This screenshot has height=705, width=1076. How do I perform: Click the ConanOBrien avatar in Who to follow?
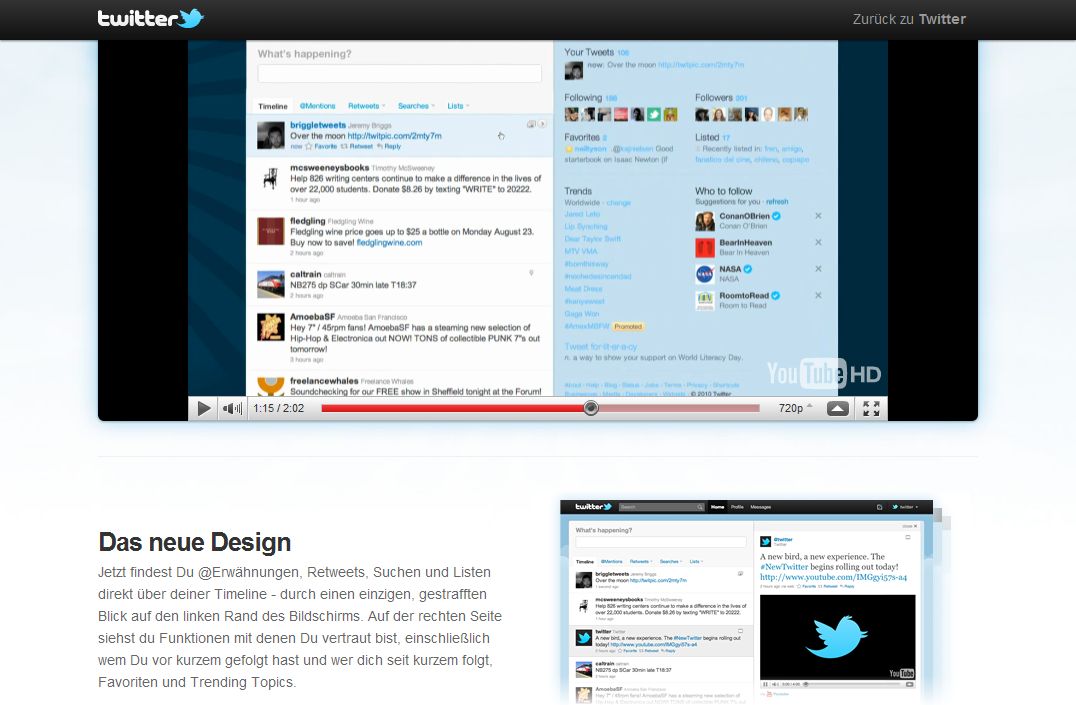pos(705,221)
